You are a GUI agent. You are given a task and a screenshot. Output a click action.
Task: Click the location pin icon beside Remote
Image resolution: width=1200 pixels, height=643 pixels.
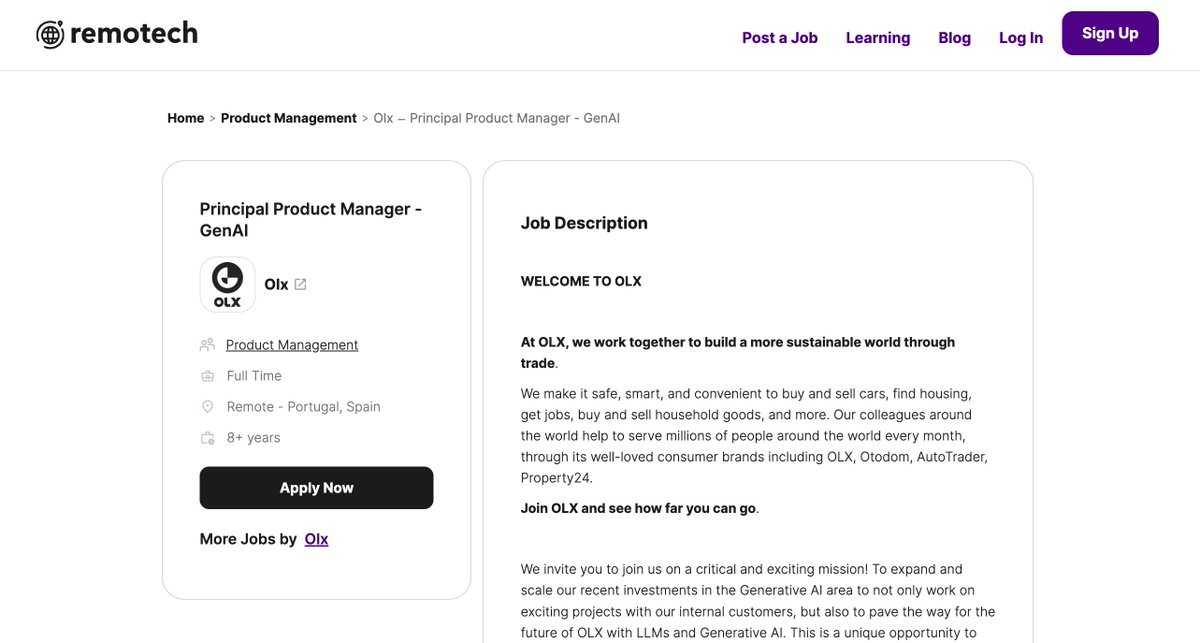(x=207, y=407)
